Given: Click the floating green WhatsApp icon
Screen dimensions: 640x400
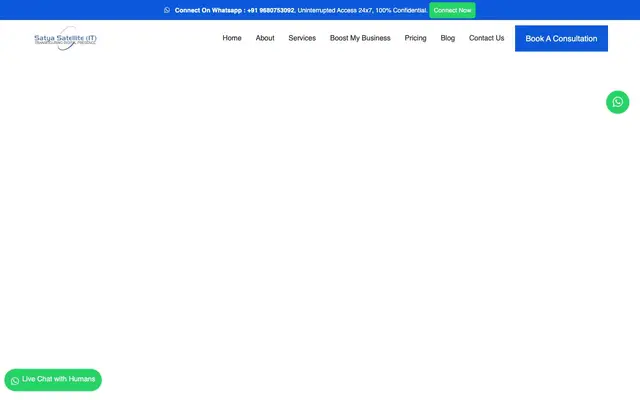Looking at the screenshot, I should tap(617, 102).
